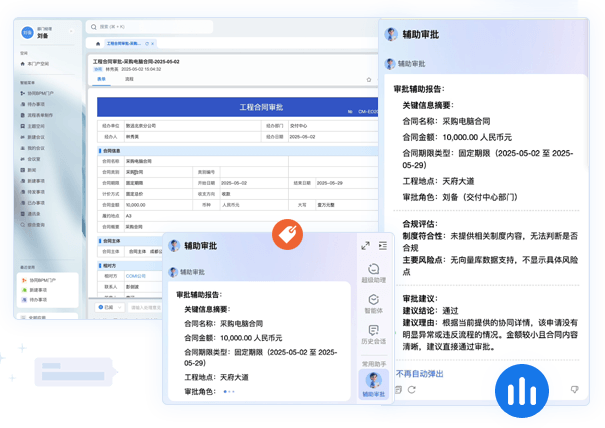Click the blue voice bars floating button
This screenshot has height=428, width=605.
click(x=522, y=391)
